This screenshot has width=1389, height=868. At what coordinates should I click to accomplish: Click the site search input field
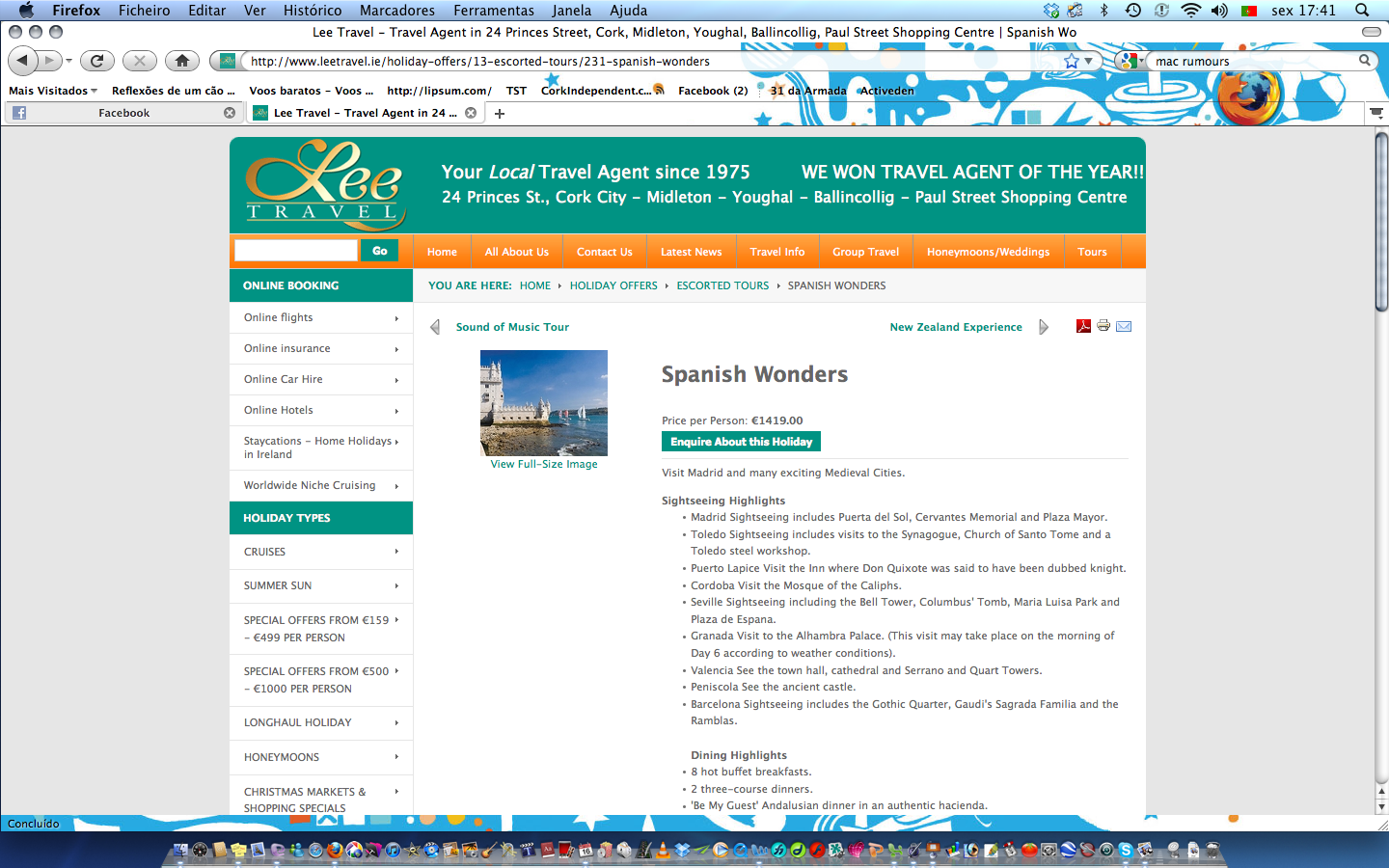pyautogui.click(x=296, y=251)
